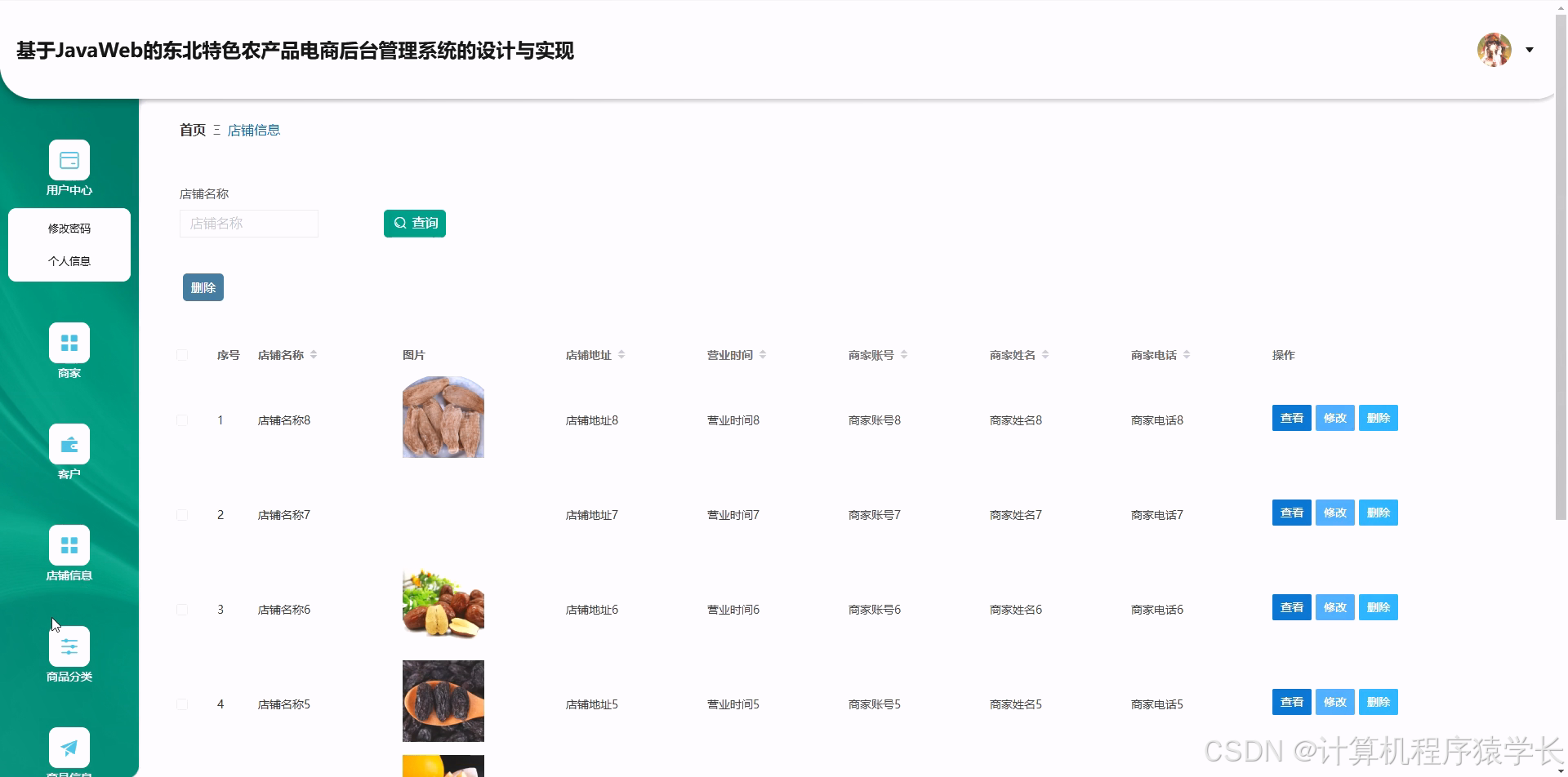Image resolution: width=1568 pixels, height=777 pixels.
Task: Click 删除 for 店铺名称6 row
Action: 1379,607
